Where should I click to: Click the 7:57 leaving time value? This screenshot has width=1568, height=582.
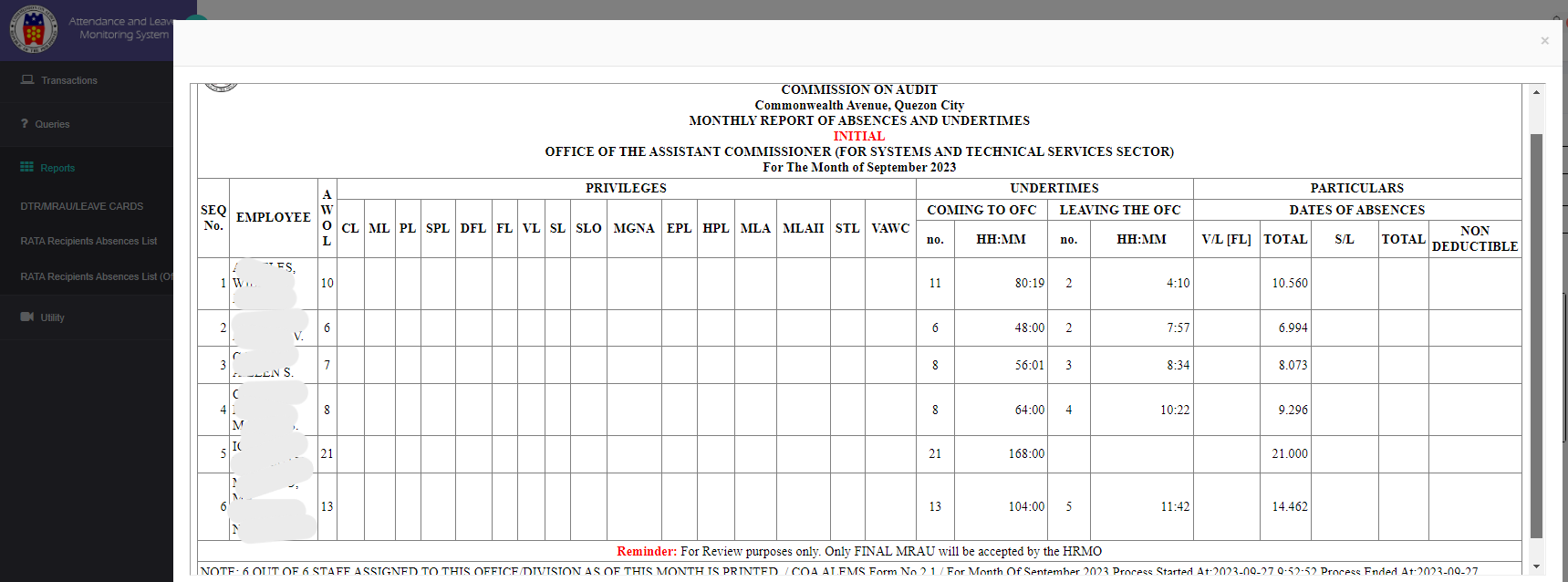[x=1178, y=327]
